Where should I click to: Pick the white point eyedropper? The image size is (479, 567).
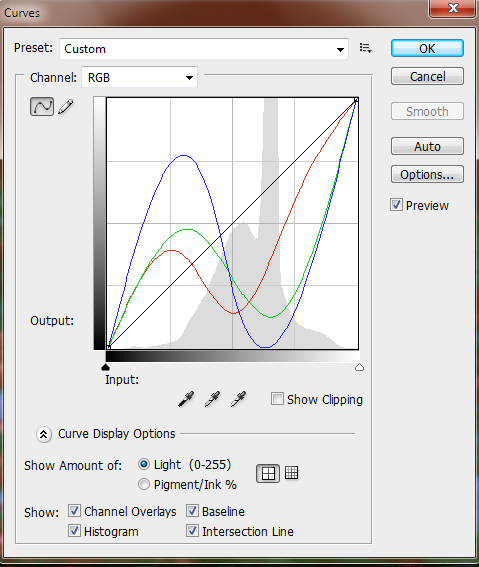238,399
